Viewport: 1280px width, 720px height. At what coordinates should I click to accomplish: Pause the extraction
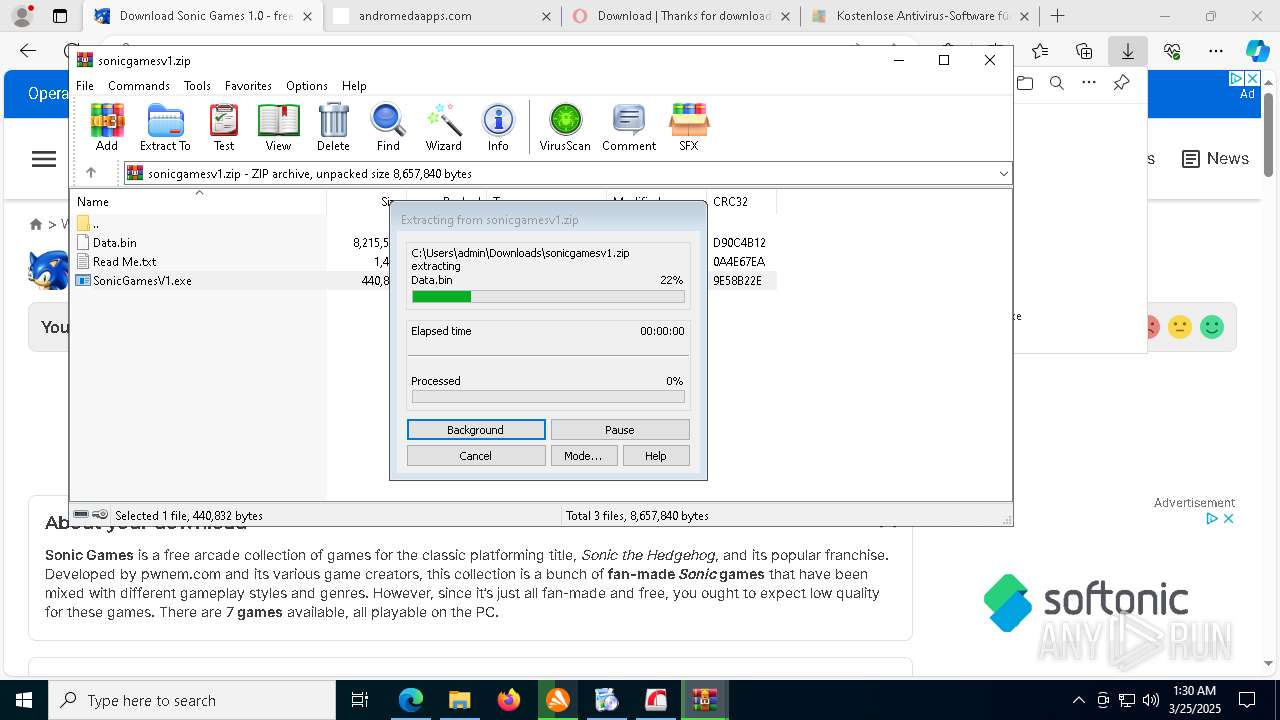pos(620,430)
